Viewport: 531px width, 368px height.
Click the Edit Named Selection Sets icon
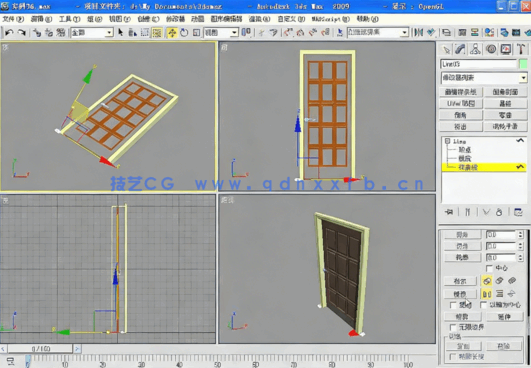(340, 33)
